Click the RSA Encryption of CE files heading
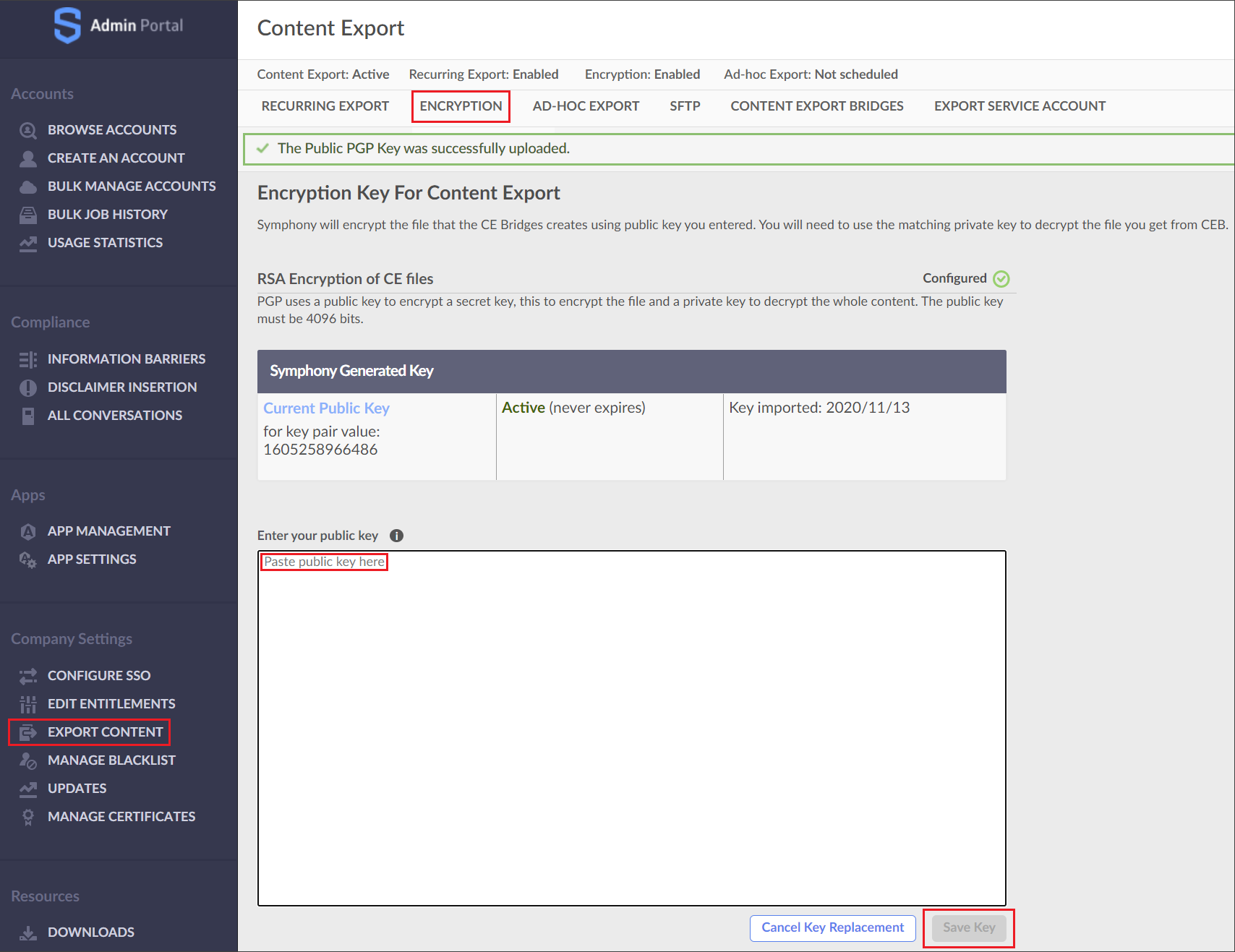 point(345,279)
